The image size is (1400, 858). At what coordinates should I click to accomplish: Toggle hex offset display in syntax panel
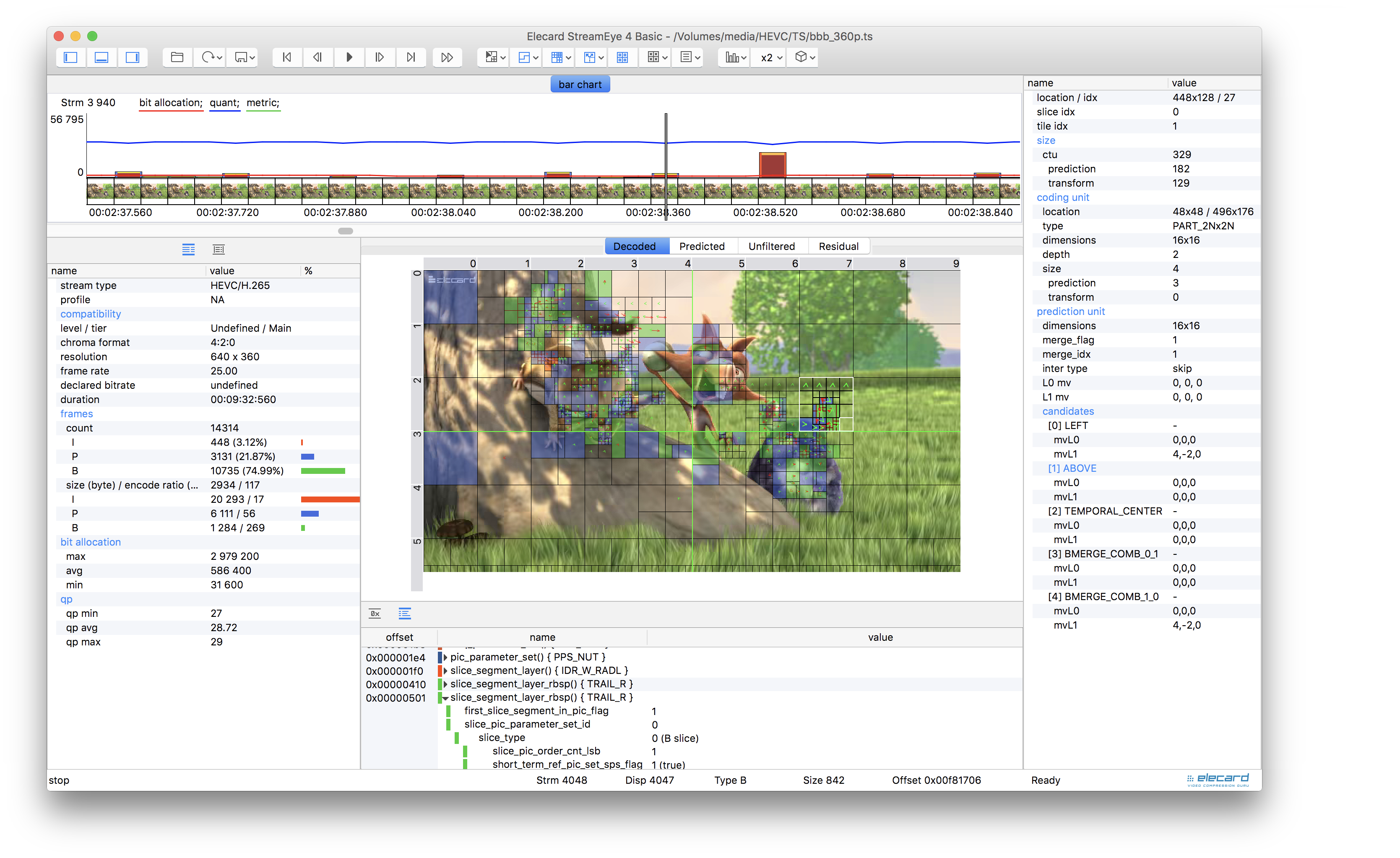click(374, 614)
